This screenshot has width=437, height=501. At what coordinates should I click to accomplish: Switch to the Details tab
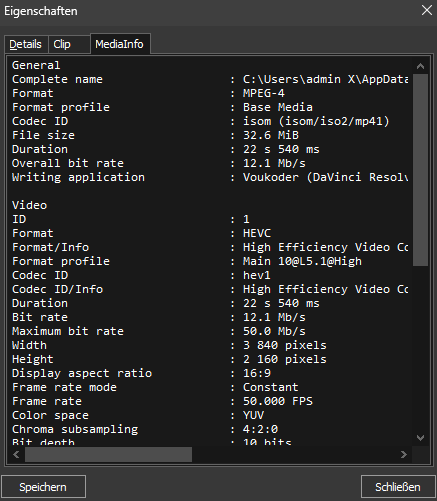coord(26,44)
